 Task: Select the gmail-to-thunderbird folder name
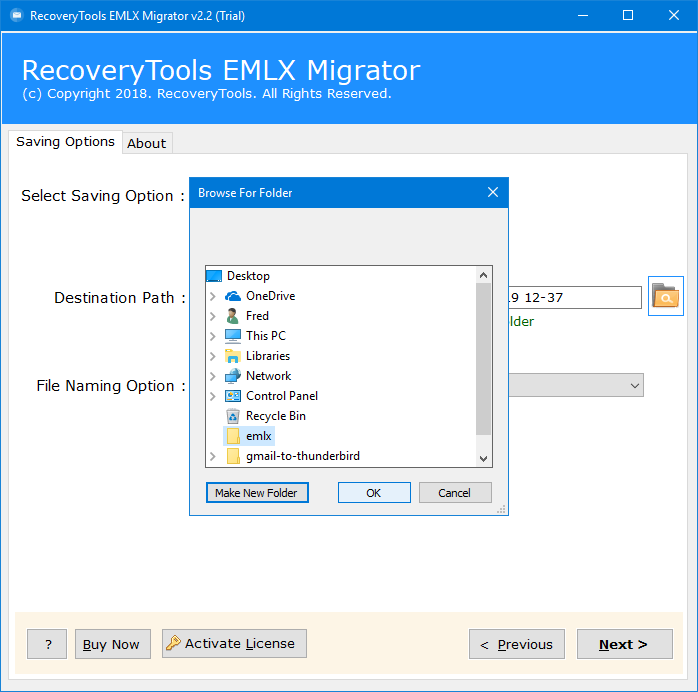[x=303, y=456]
